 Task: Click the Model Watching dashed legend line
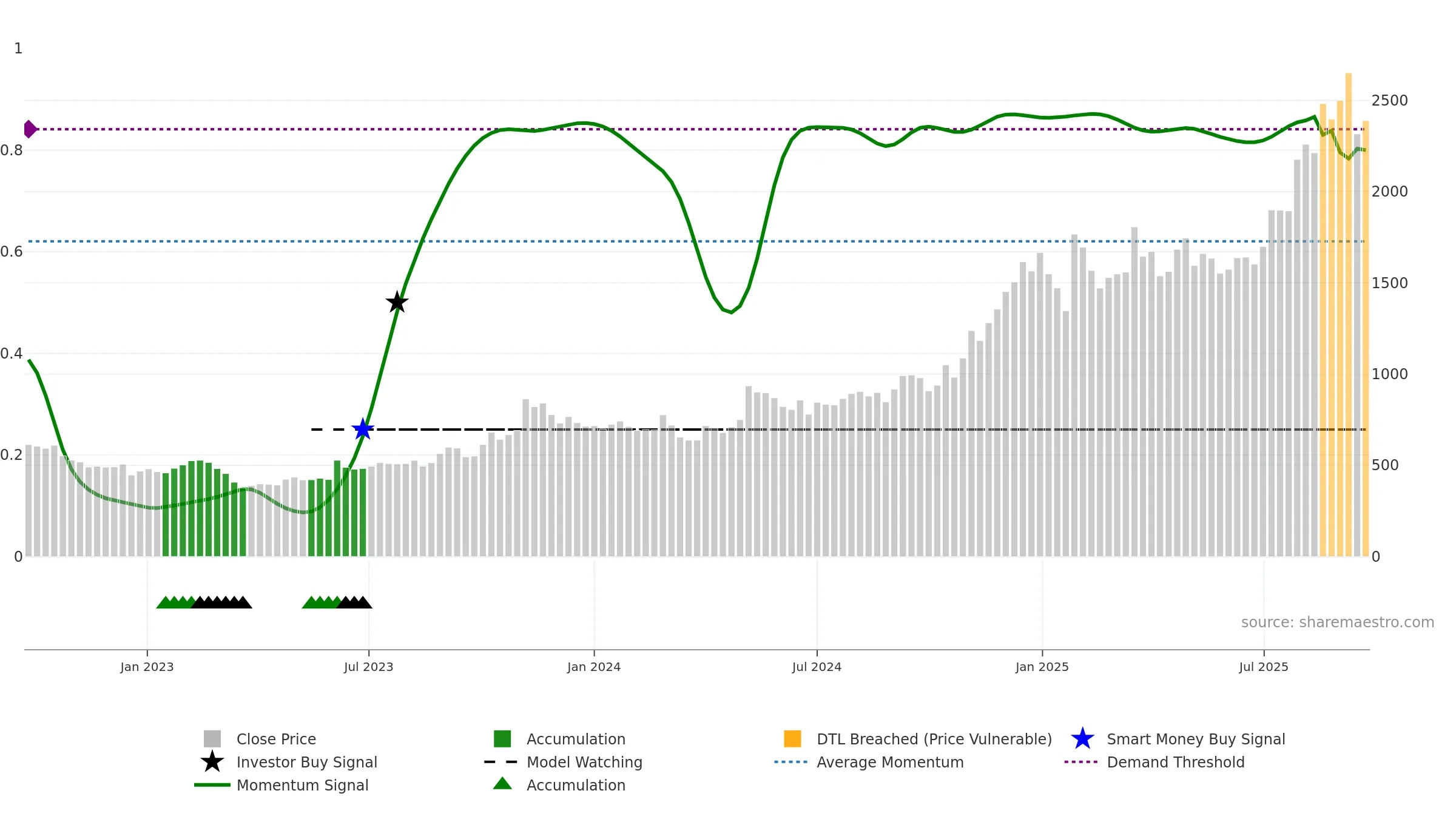[501, 762]
